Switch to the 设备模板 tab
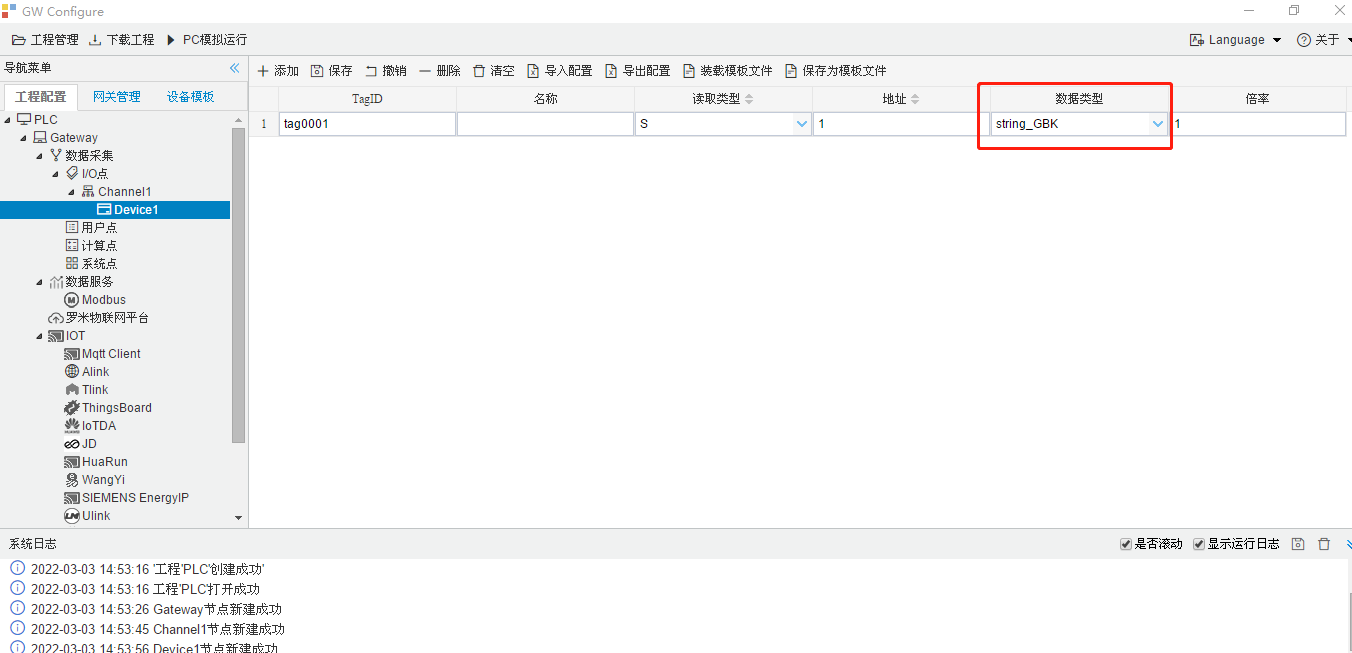The image size is (1352, 653). pyautogui.click(x=191, y=97)
